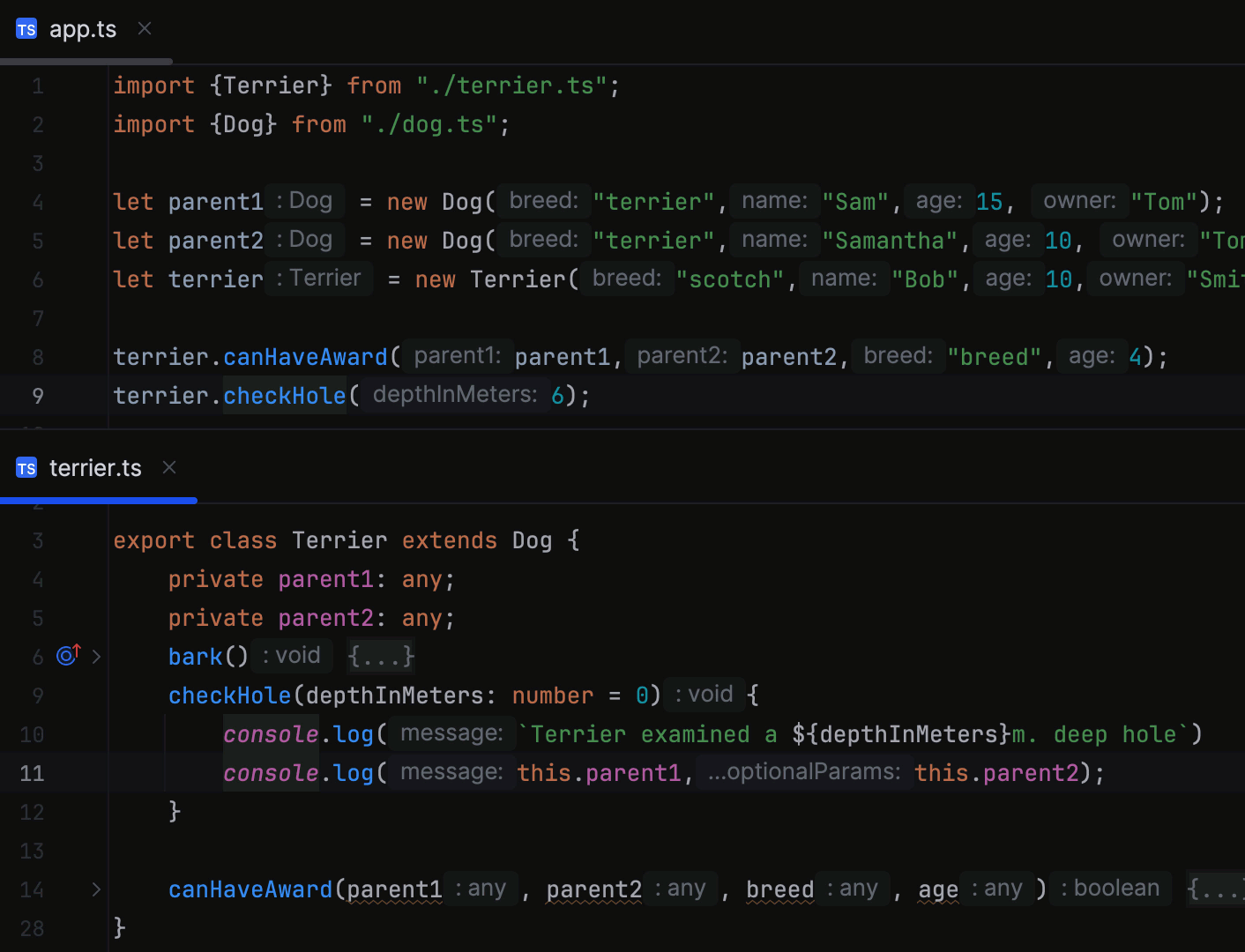Image resolution: width=1245 pixels, height=952 pixels.
Task: Collapse bark() using the fold chevron on line 6
Action: click(x=96, y=656)
